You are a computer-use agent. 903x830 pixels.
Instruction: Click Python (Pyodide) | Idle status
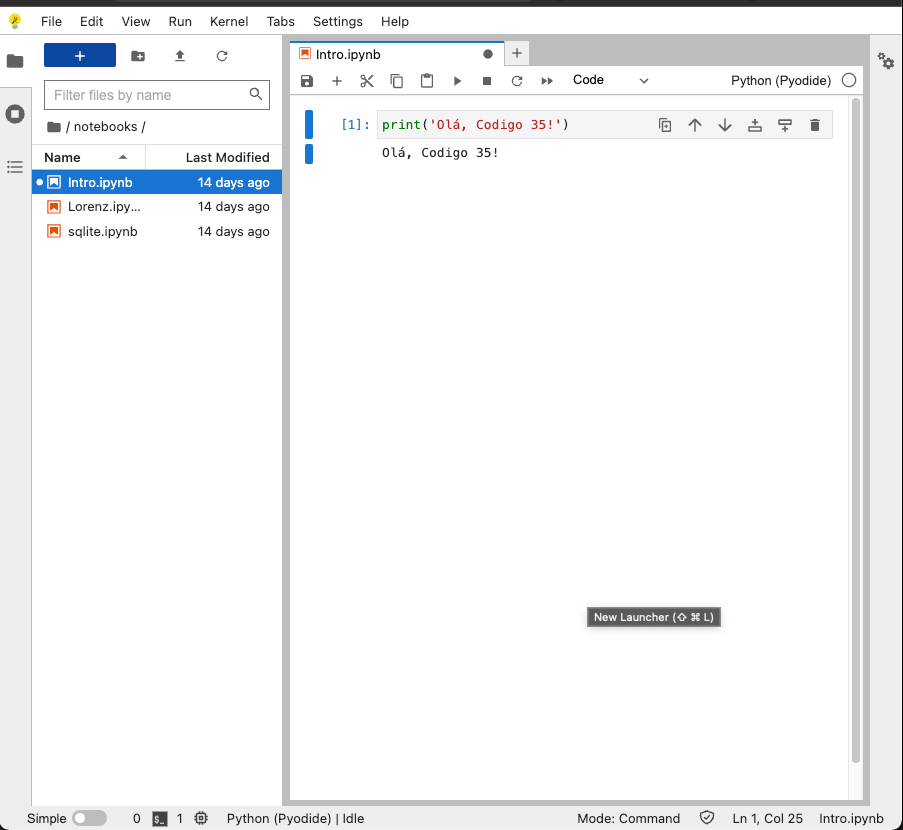(295, 818)
